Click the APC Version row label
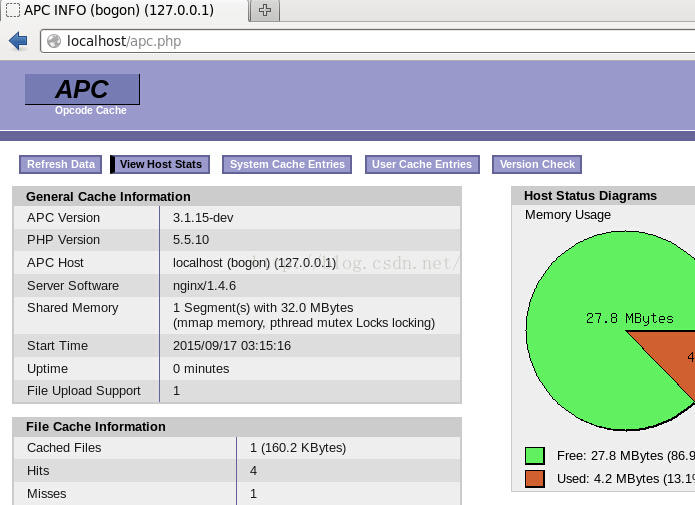The width and height of the screenshot is (695, 505). [63, 218]
